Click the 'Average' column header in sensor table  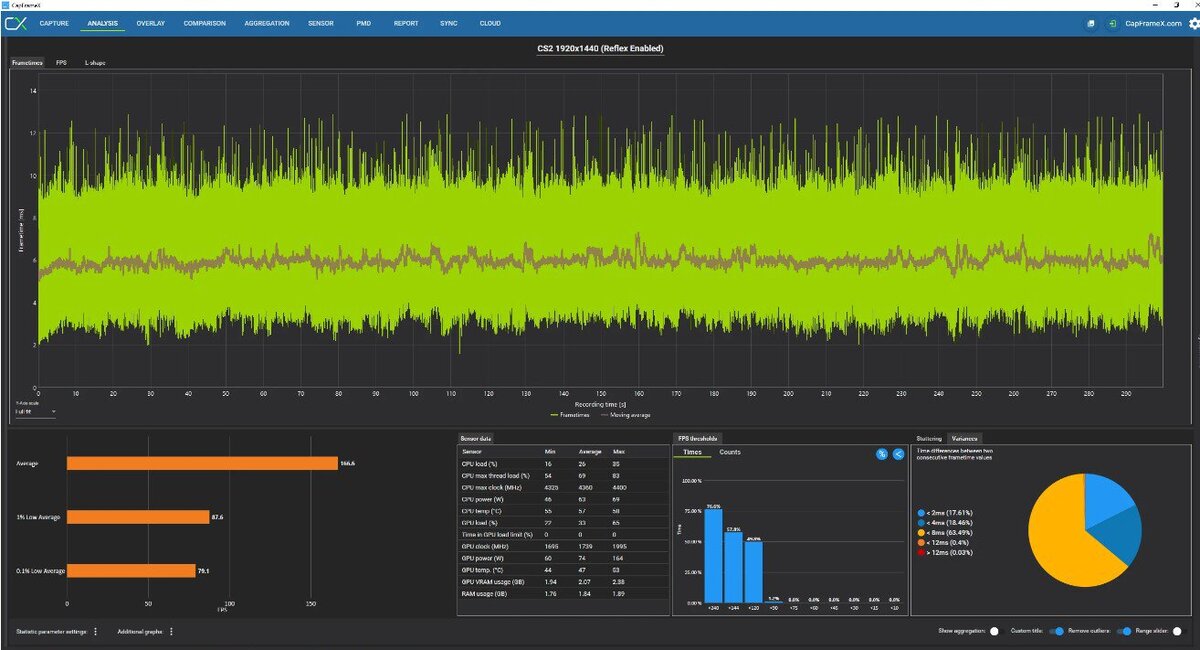point(590,452)
